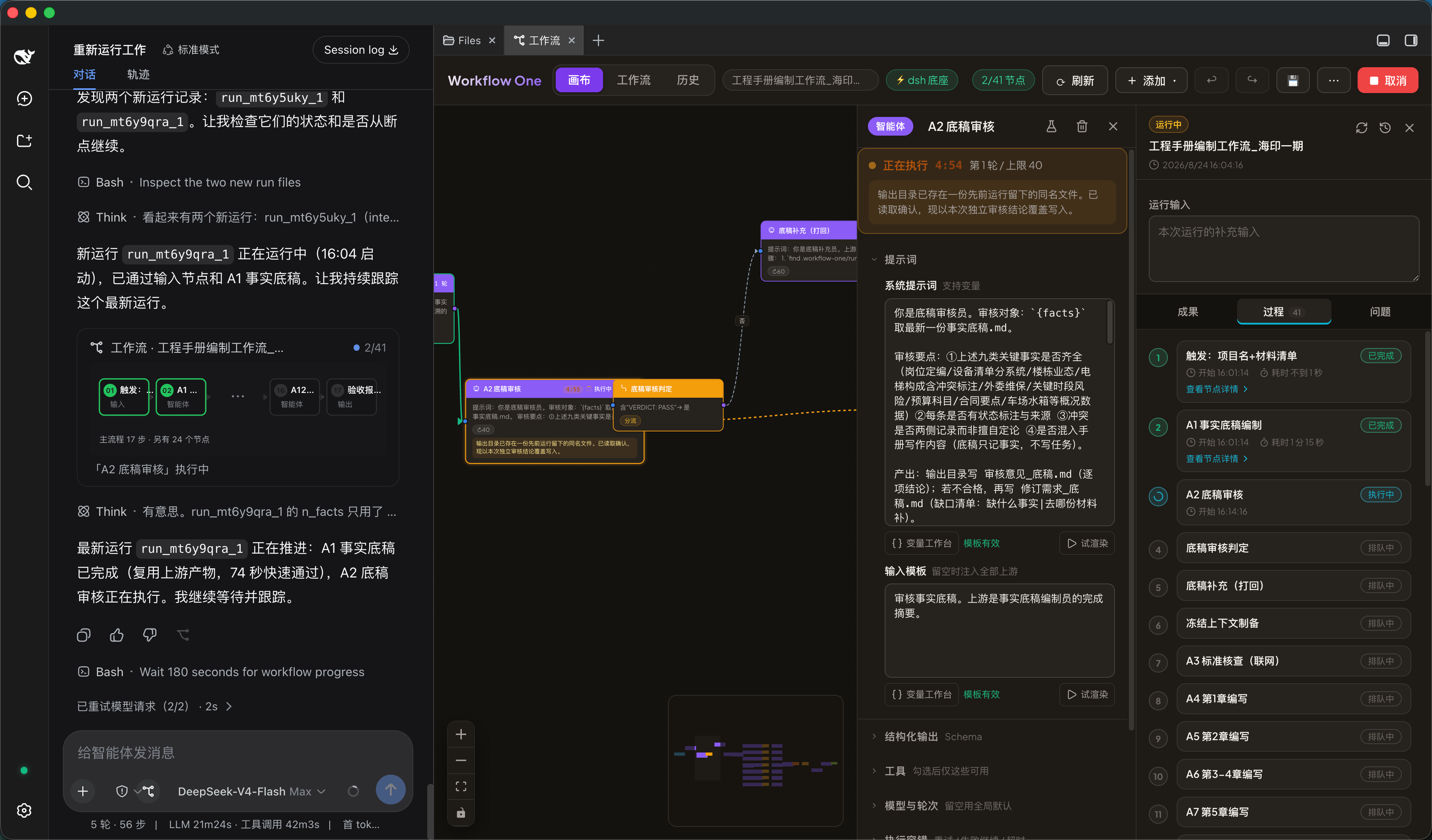Click the node settings panel scrollbar
This screenshot has width=1432, height=840.
[x=1131, y=440]
